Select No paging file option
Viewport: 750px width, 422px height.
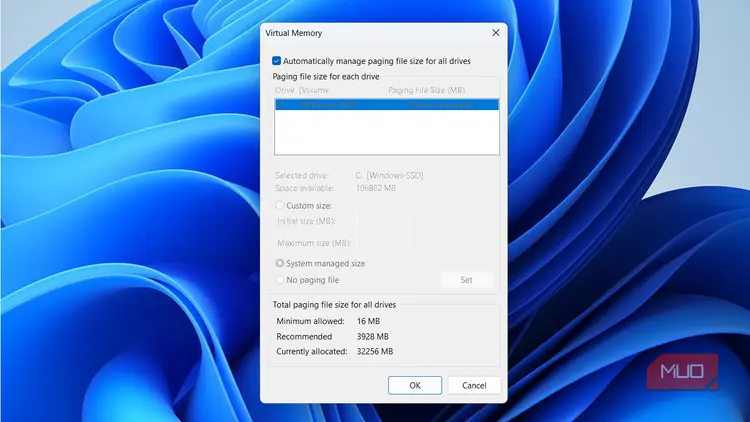(280, 280)
